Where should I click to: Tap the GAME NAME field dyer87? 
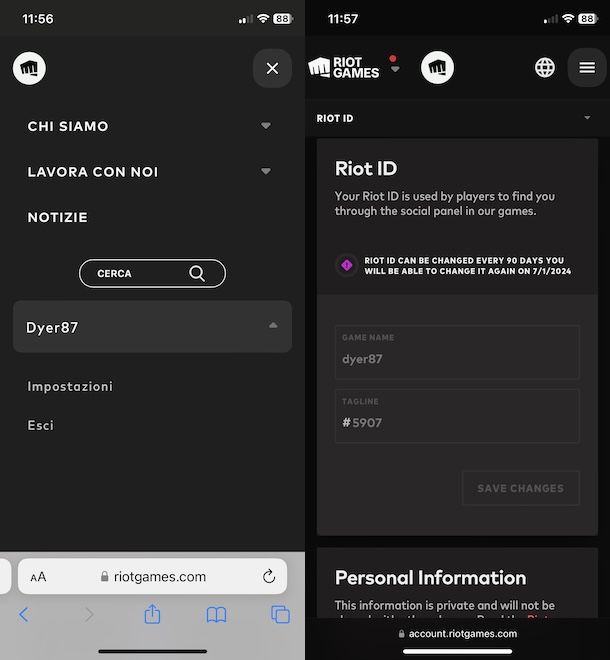pyautogui.click(x=457, y=352)
